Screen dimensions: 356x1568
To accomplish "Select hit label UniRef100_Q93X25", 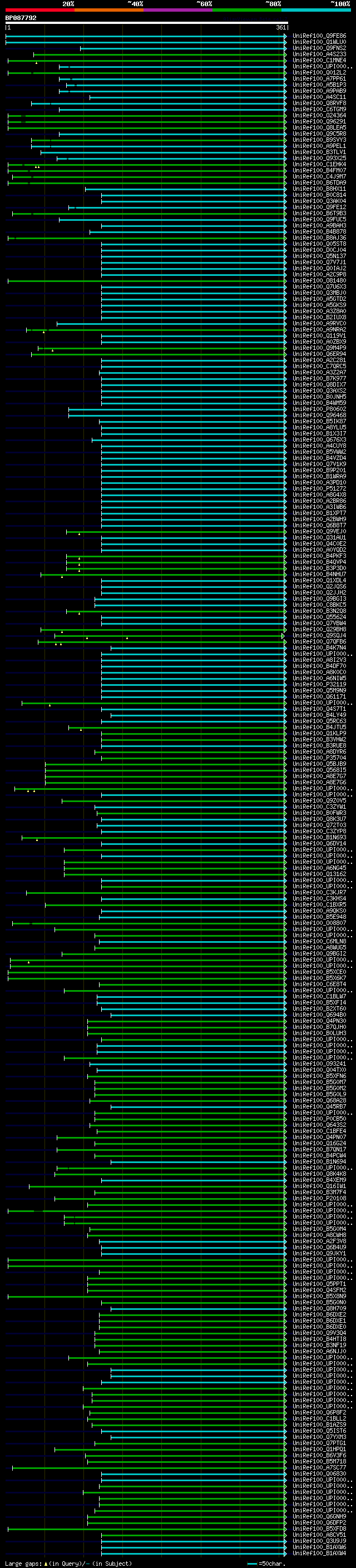I will 319,159.
